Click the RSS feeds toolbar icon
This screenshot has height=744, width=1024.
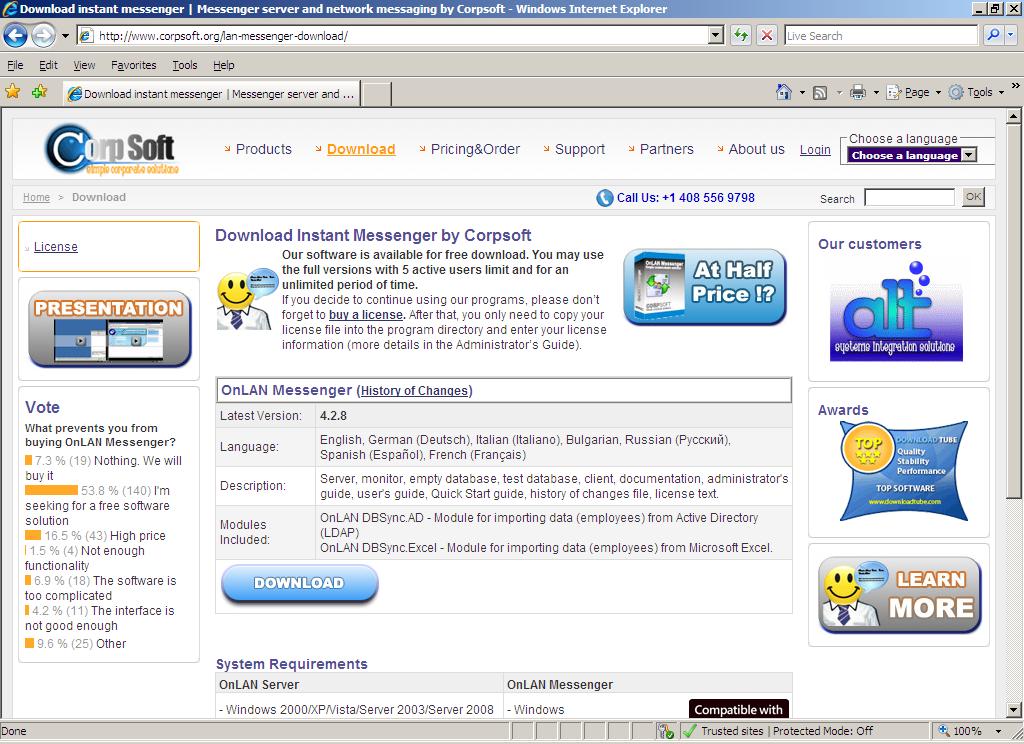[820, 92]
